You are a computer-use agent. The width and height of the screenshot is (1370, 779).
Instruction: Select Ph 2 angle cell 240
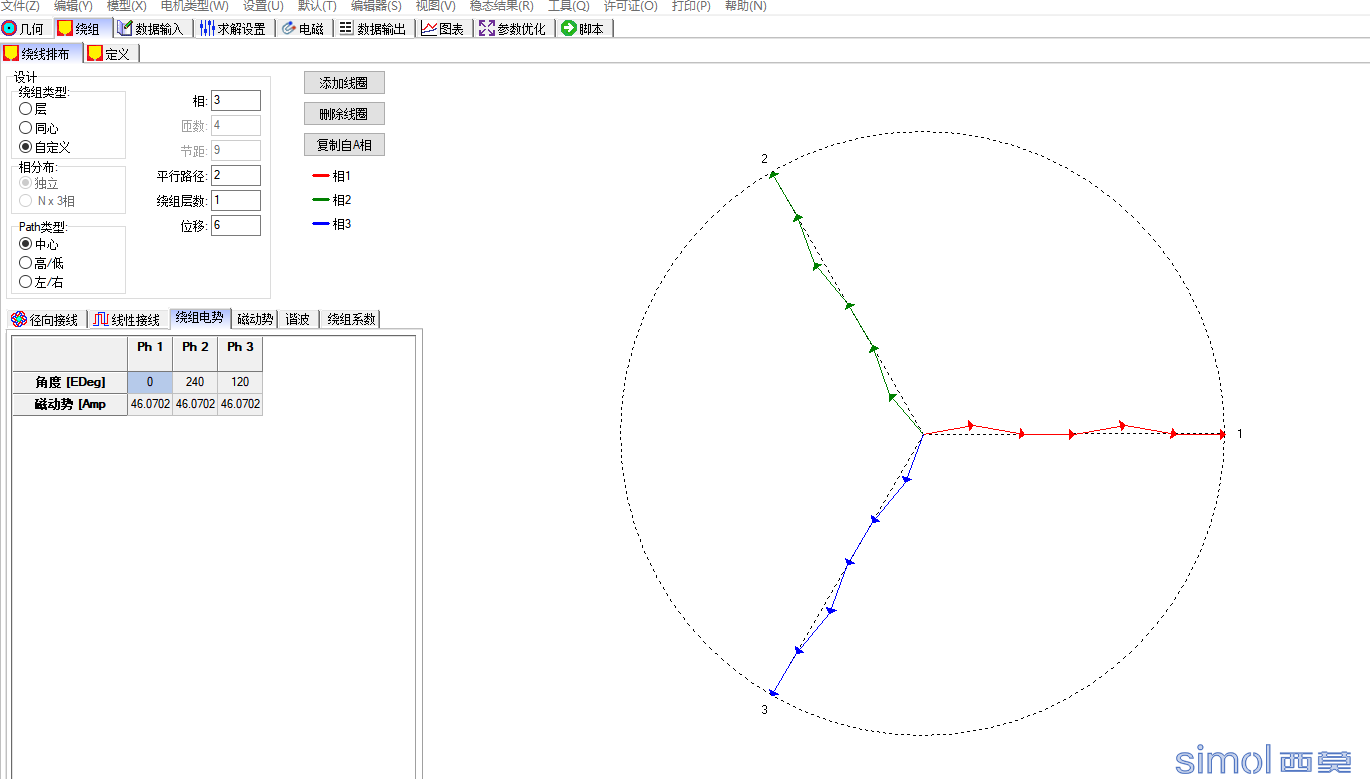[x=195, y=382]
